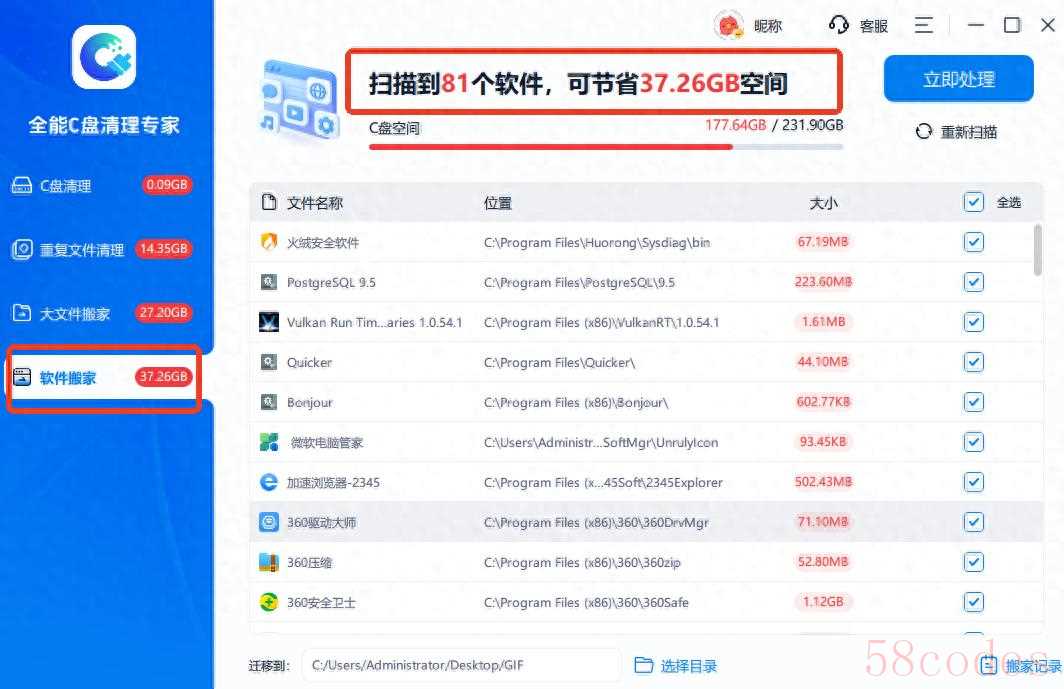Viewport: 1064px width, 689px height.
Task: Click the 迁移到 destination path field
Action: coord(461,665)
